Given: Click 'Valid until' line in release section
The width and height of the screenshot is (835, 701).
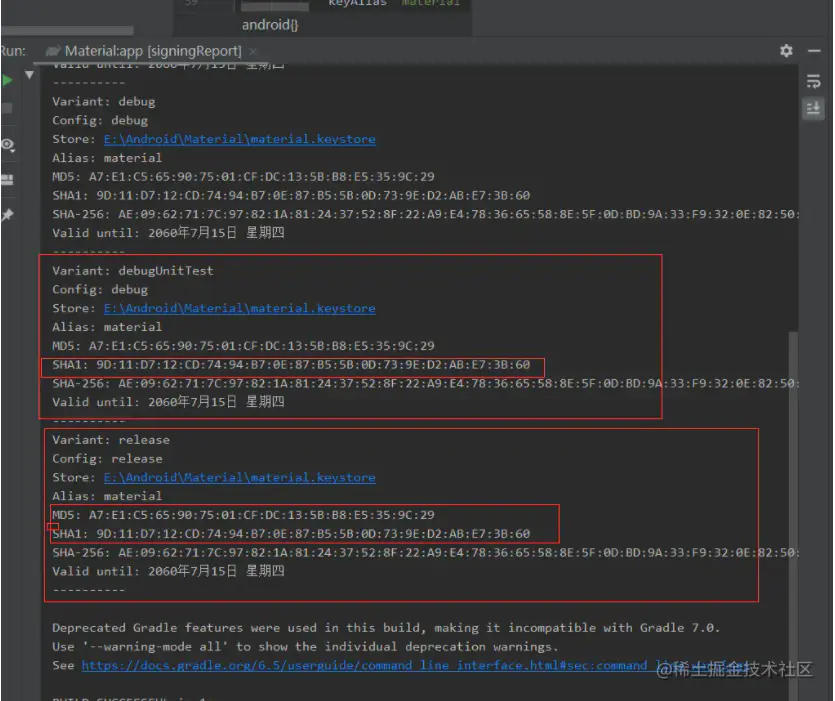Looking at the screenshot, I should tap(168, 571).
